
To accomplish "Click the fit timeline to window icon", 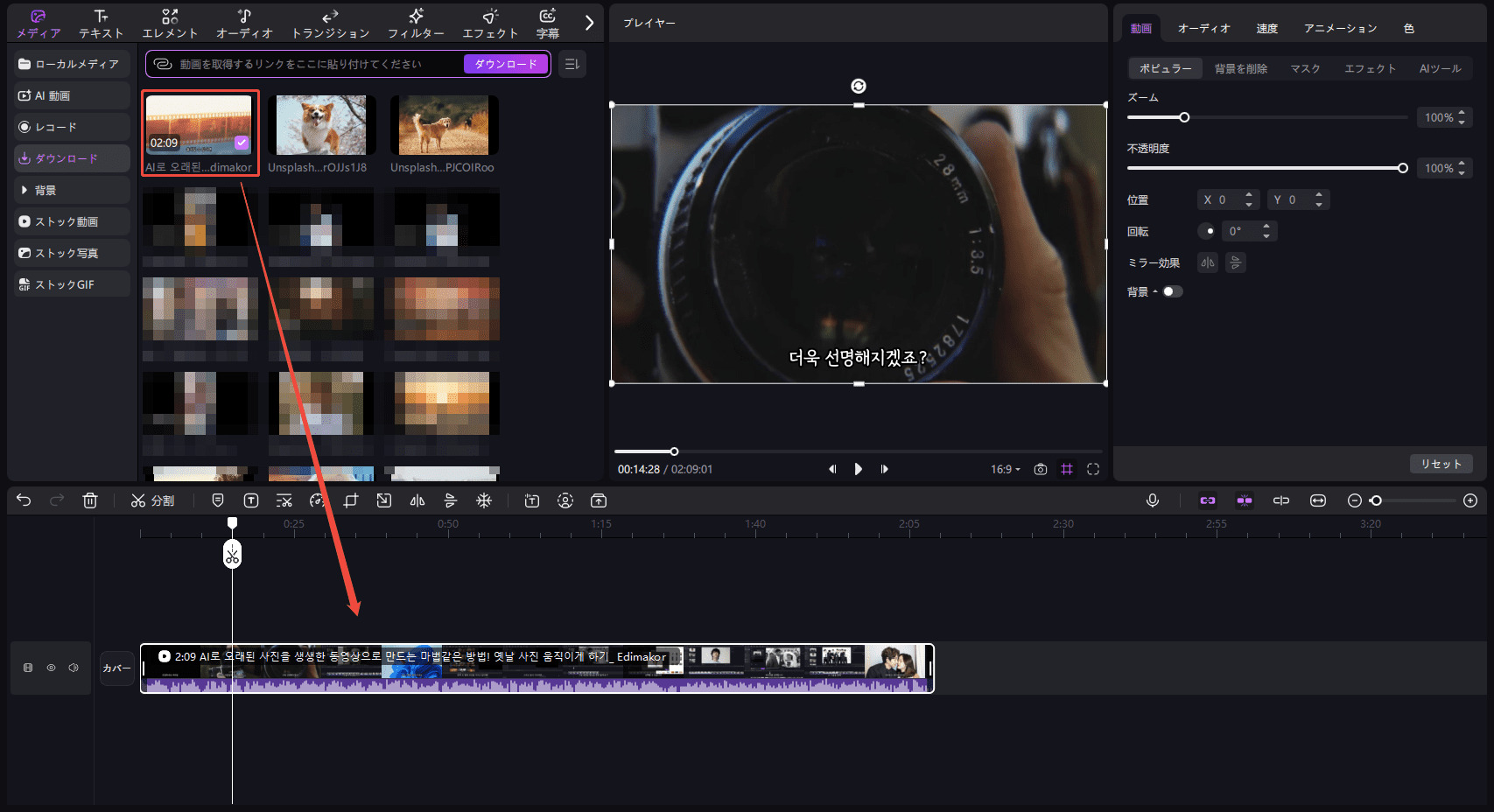I will point(1318,500).
